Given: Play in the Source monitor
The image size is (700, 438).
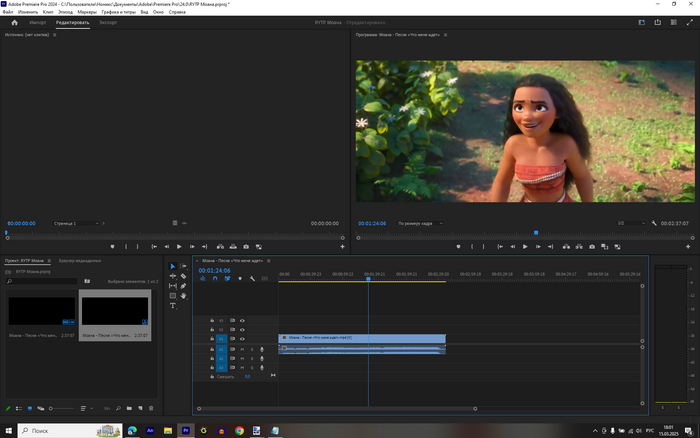Looking at the screenshot, I should click(x=179, y=246).
